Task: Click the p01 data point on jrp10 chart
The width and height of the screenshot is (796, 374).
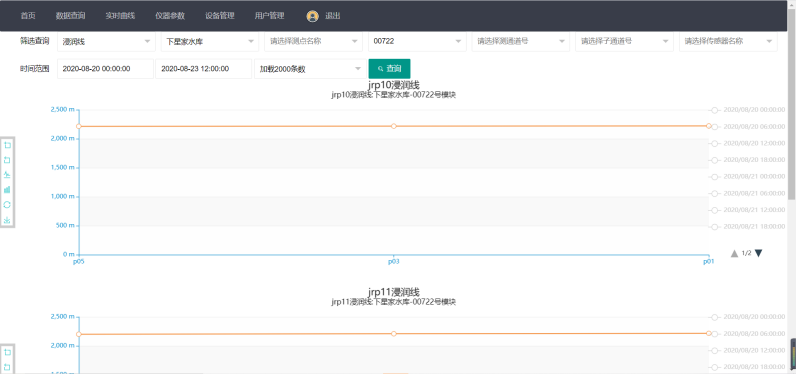Action: point(709,125)
